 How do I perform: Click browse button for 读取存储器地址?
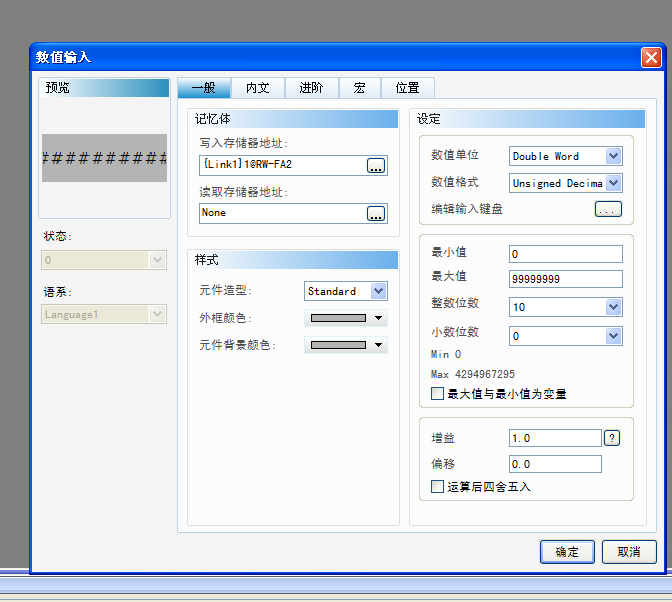376,213
